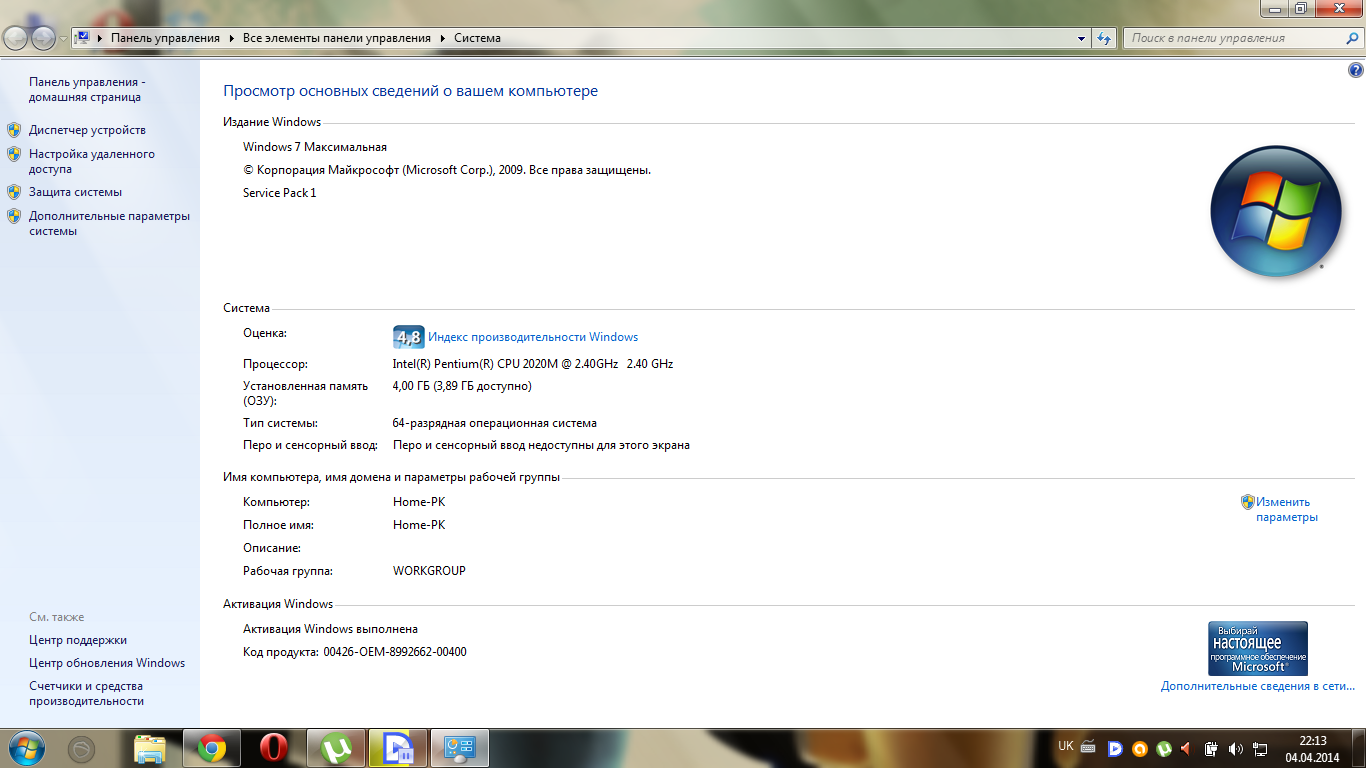Click 'Индекс производительности Windows' link
Image resolution: width=1366 pixels, height=768 pixels.
coord(533,337)
